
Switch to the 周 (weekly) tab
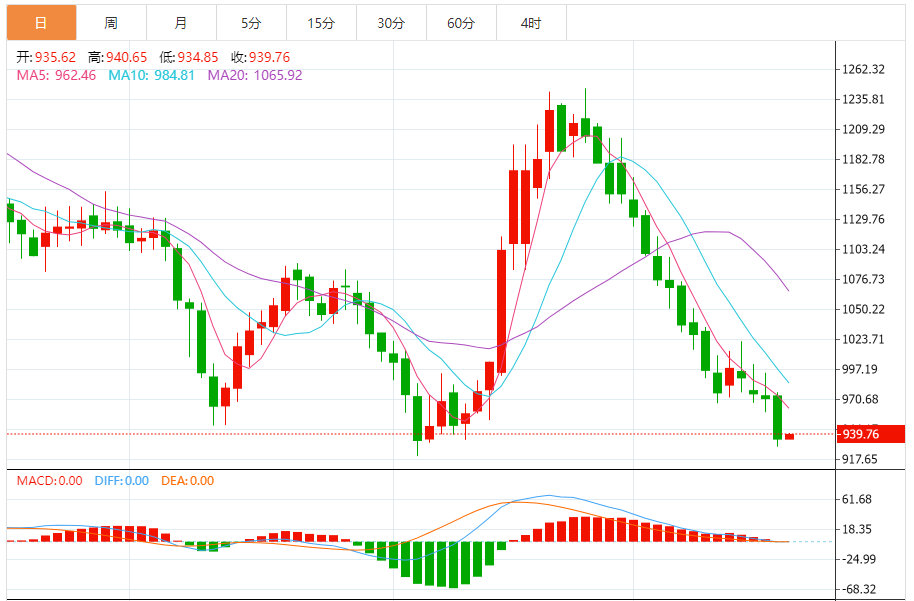111,23
